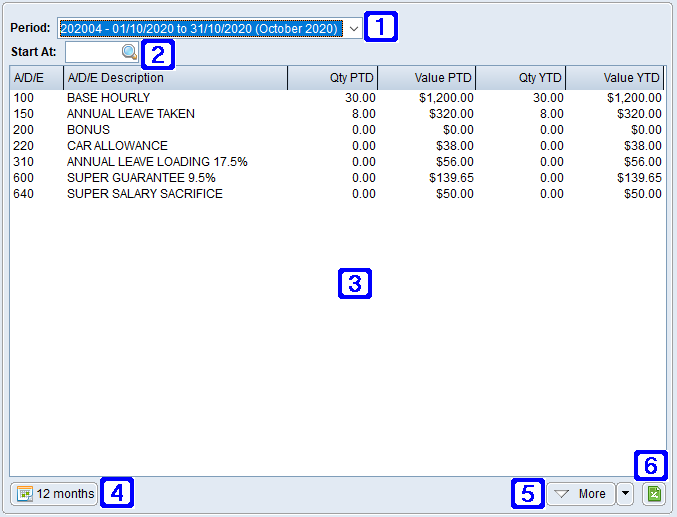Image resolution: width=677 pixels, height=517 pixels.
Task: Click the Excel export icon
Action: click(x=654, y=493)
